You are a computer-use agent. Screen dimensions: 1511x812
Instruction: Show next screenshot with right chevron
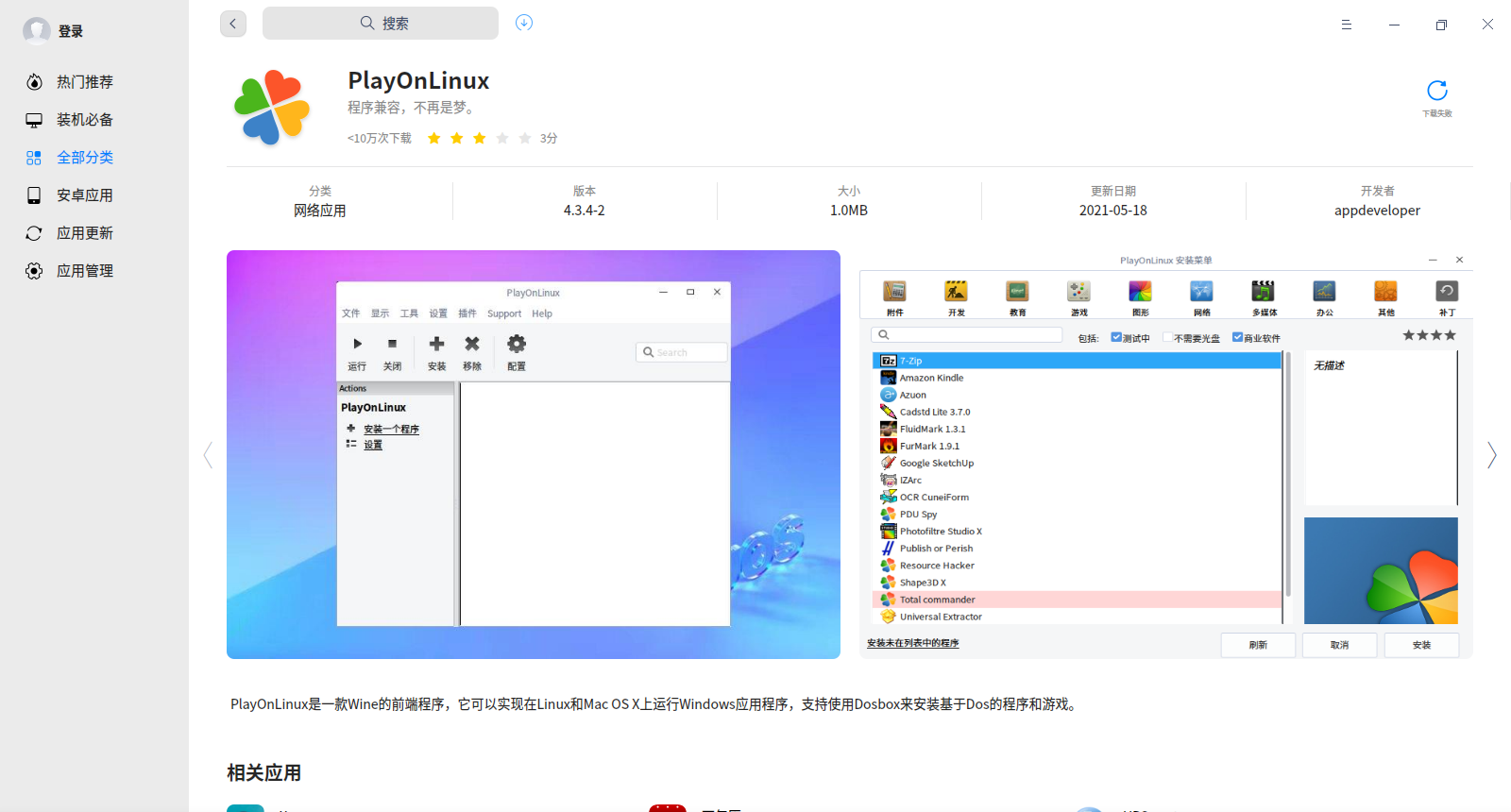tap(1491, 455)
